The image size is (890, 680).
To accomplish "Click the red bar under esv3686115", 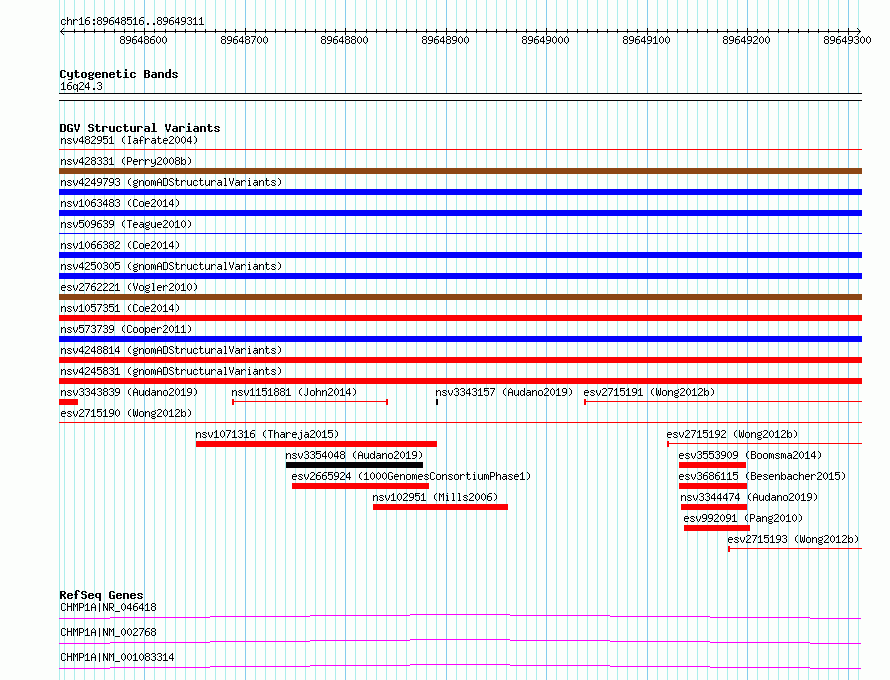I will (713, 486).
